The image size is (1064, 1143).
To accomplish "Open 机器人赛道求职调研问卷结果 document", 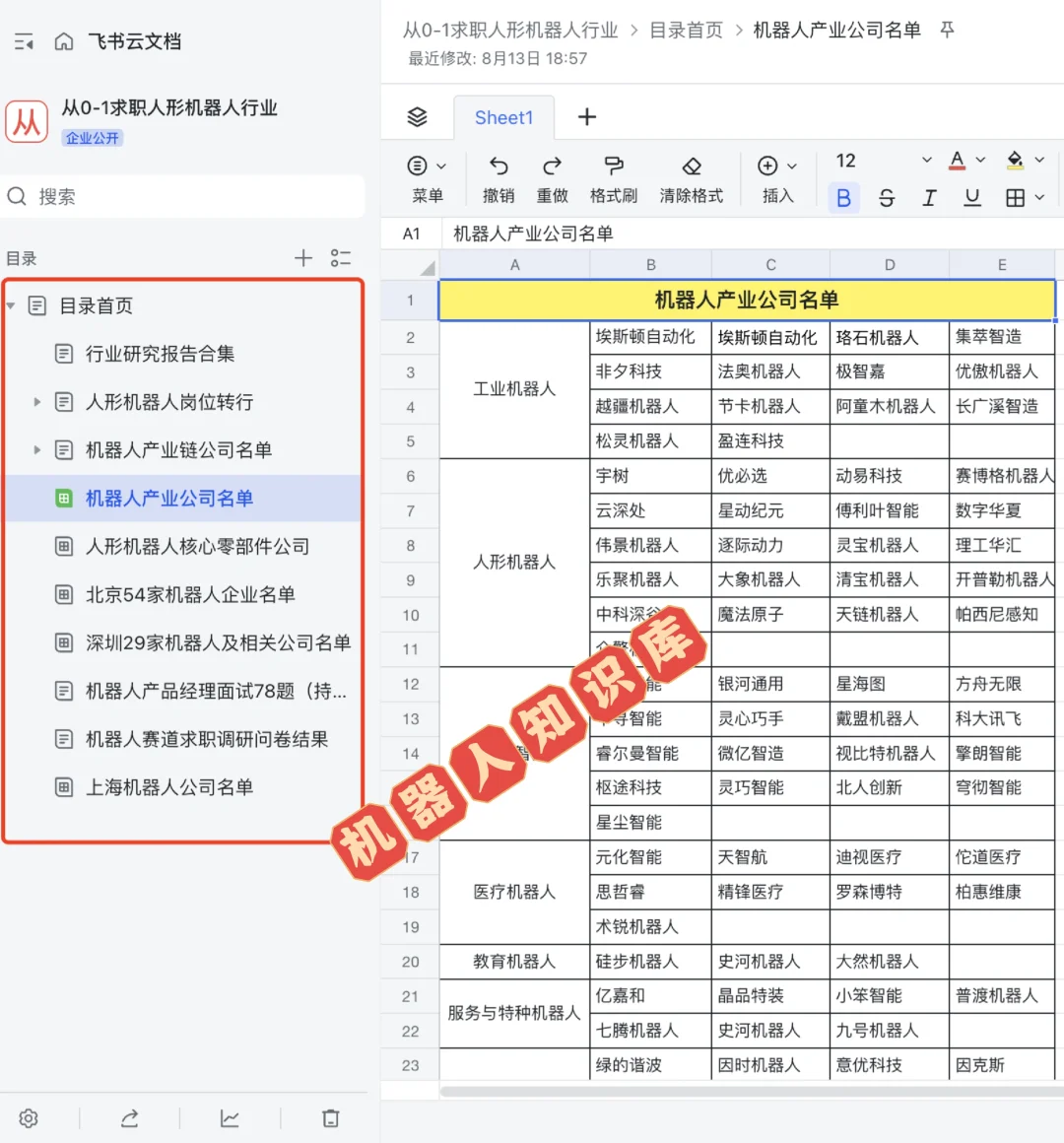I will click(x=207, y=738).
